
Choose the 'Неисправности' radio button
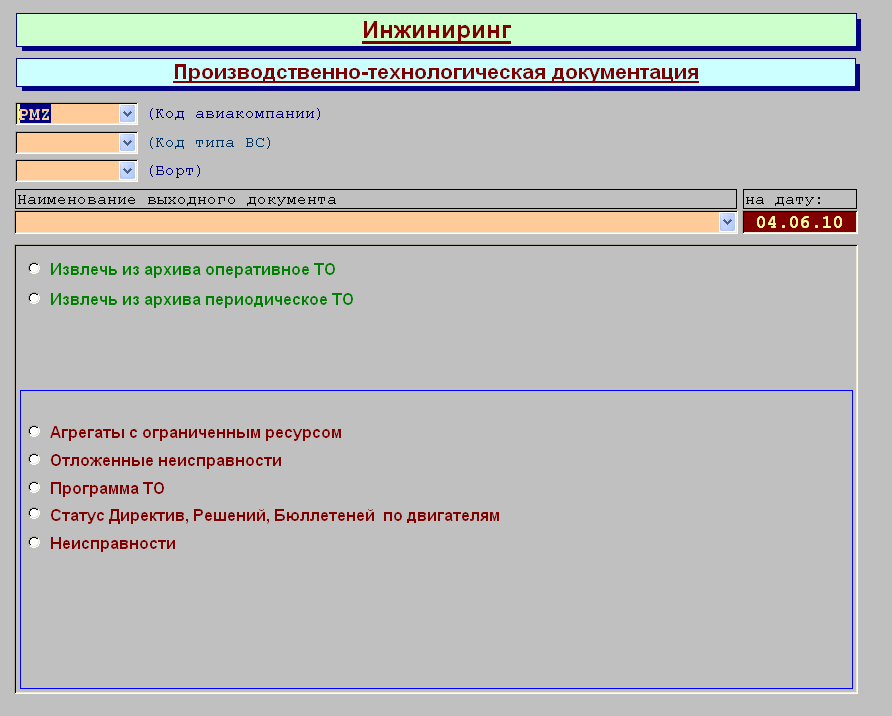(x=35, y=543)
